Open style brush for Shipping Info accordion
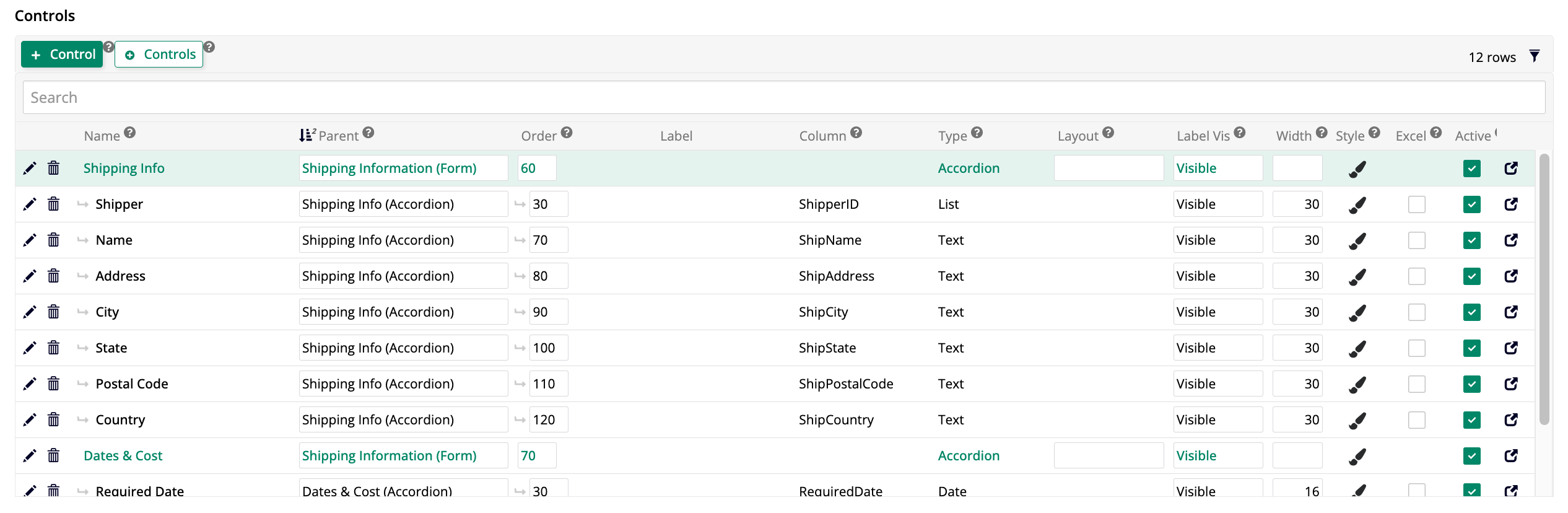The width and height of the screenshot is (1568, 513). click(x=1357, y=169)
